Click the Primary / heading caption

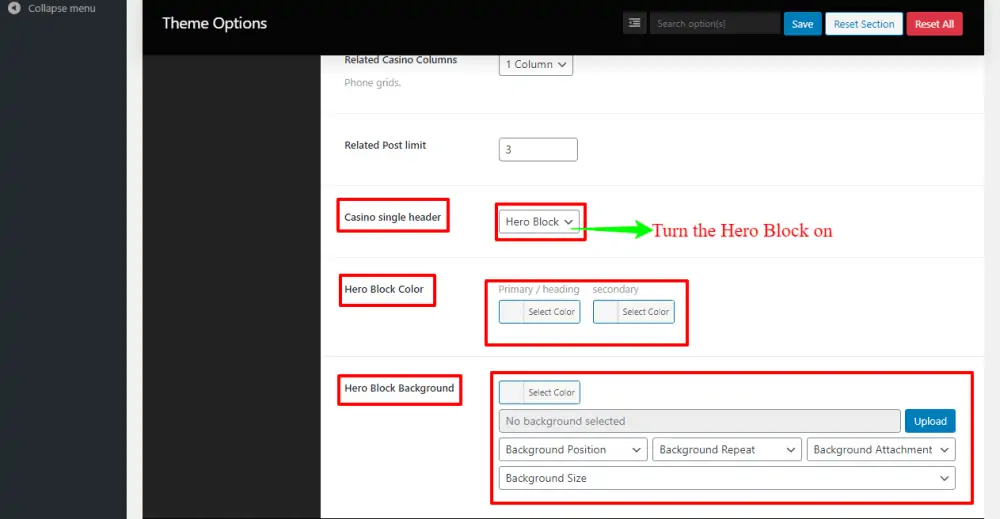point(539,289)
